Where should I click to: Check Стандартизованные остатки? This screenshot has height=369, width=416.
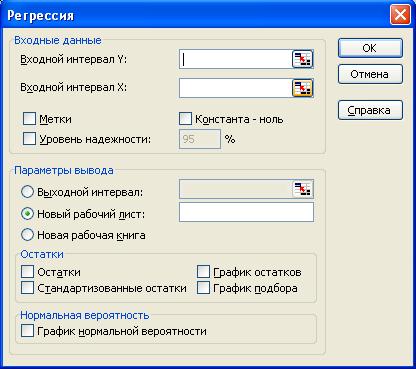pyautogui.click(x=27, y=288)
